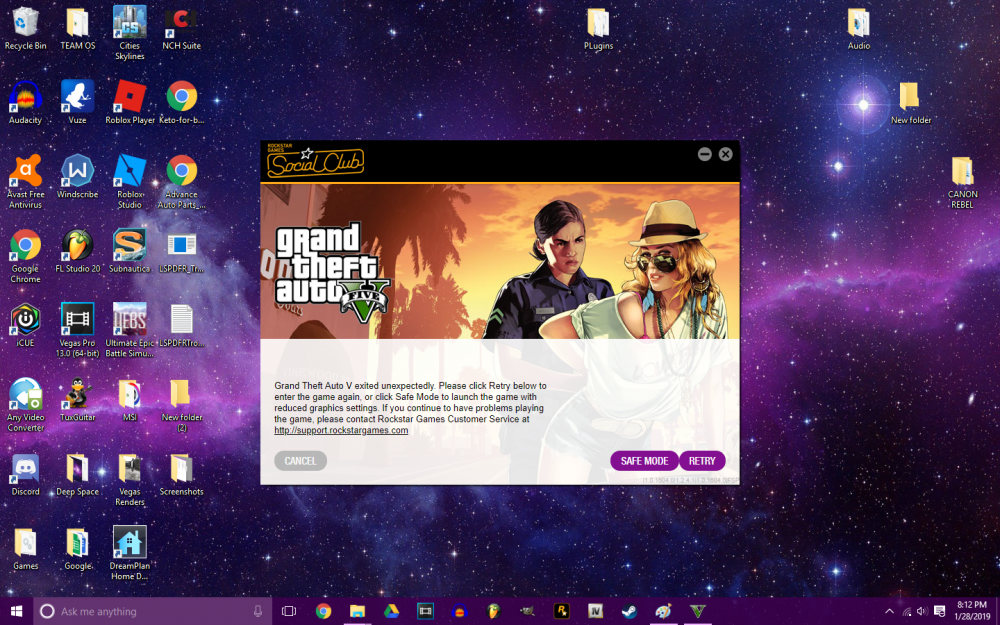This screenshot has height=625, width=1000.
Task: Open Audacity from the desktop
Action: click(x=24, y=100)
